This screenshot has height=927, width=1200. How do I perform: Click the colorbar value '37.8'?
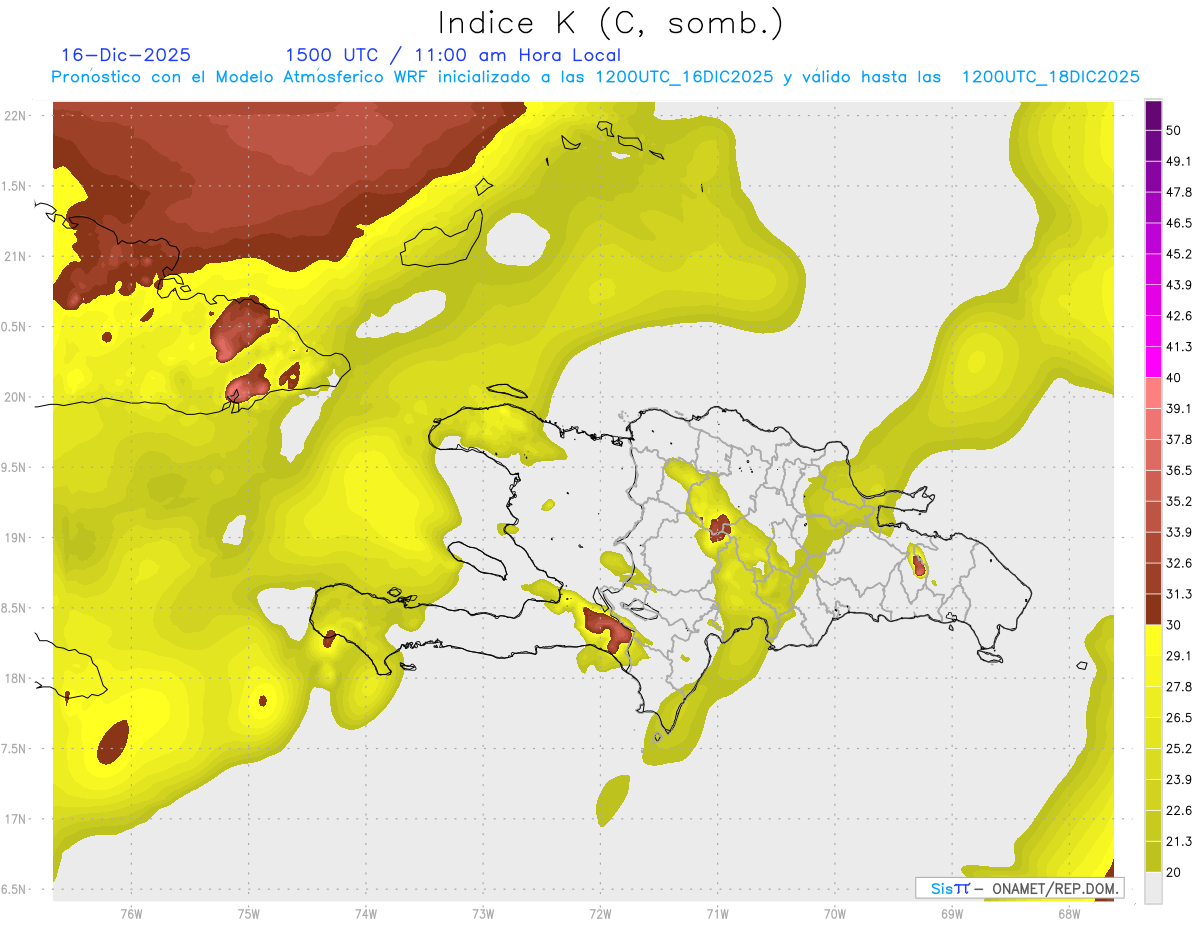[1179, 440]
